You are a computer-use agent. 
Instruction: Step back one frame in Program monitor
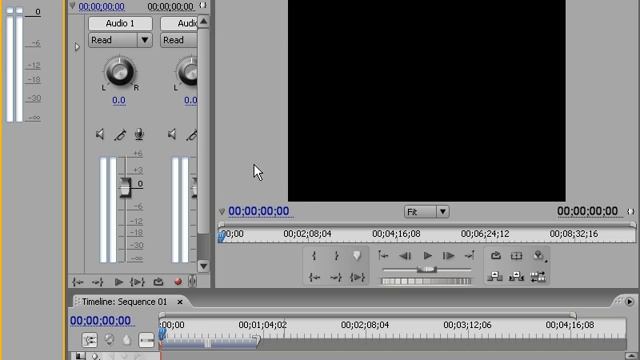coord(405,256)
